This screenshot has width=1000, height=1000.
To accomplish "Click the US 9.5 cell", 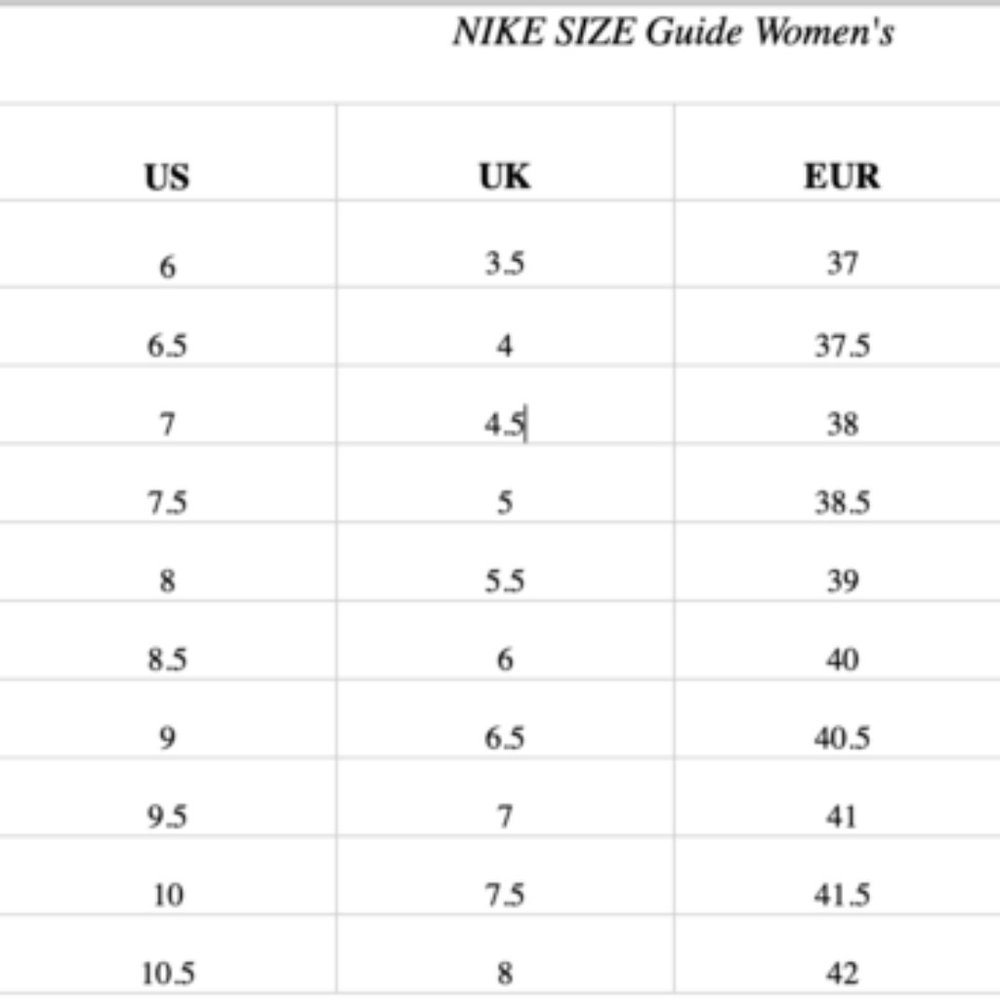I will coord(167,817).
